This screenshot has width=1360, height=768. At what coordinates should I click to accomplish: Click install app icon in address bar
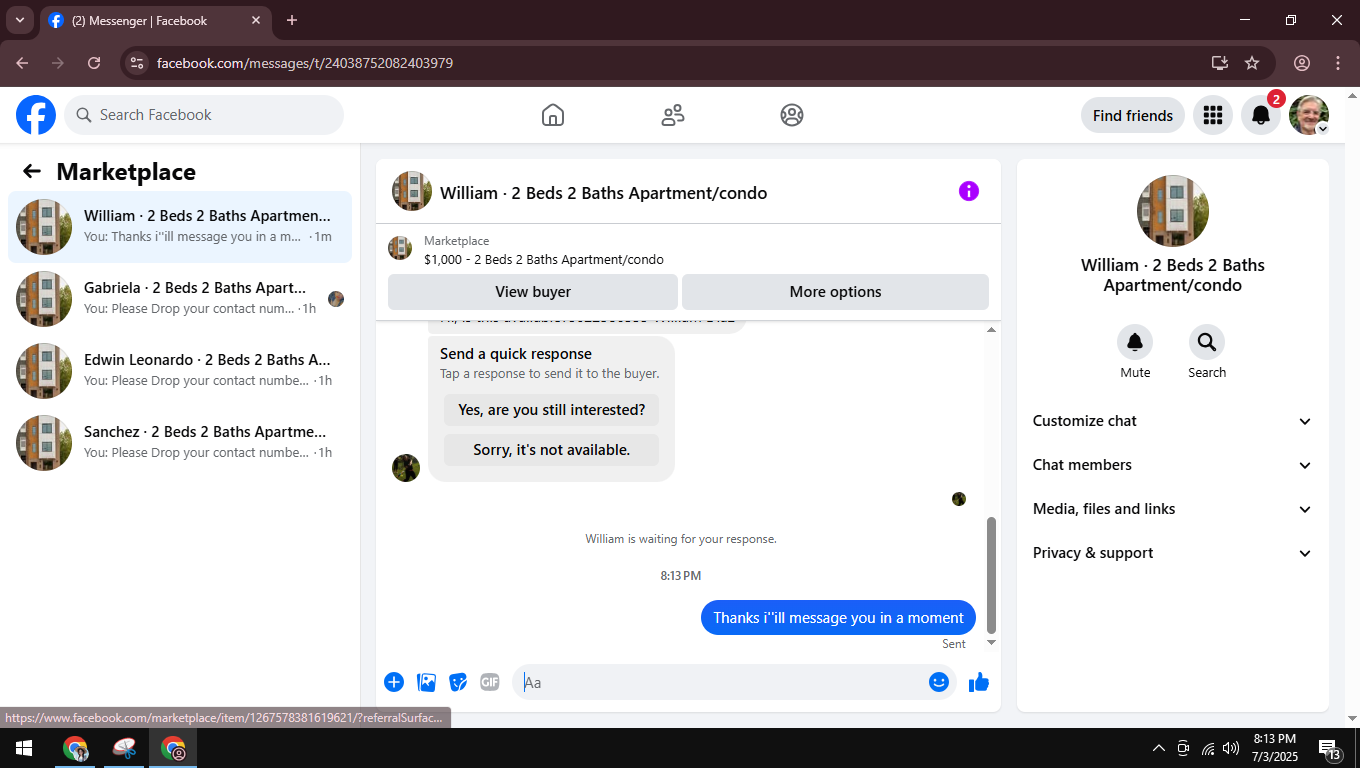[x=1220, y=63]
